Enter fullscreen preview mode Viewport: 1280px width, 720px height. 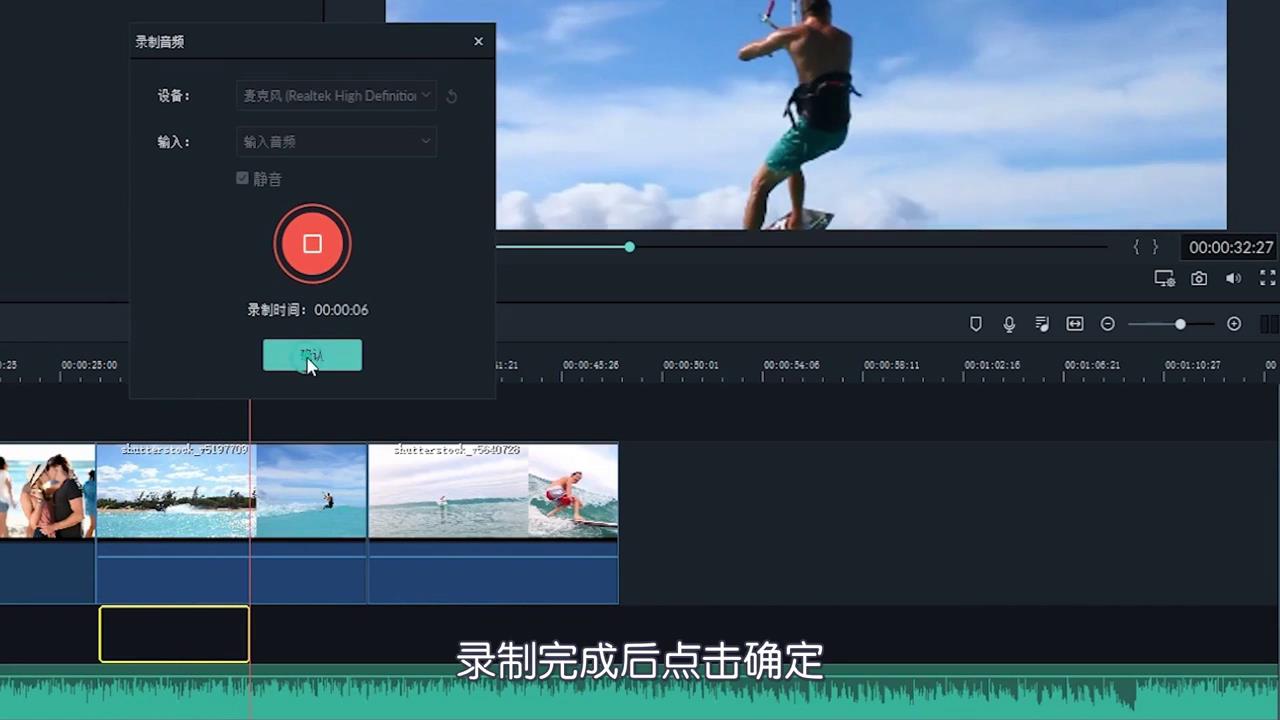click(1267, 278)
